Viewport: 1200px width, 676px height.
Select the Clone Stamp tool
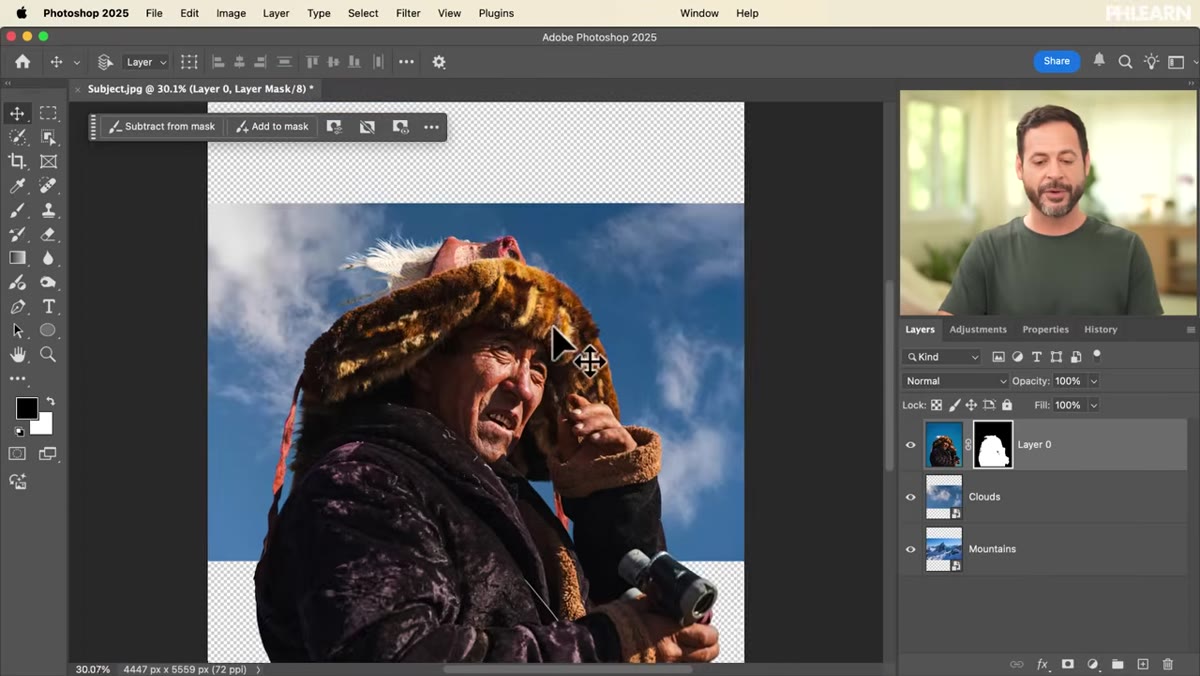pos(48,210)
